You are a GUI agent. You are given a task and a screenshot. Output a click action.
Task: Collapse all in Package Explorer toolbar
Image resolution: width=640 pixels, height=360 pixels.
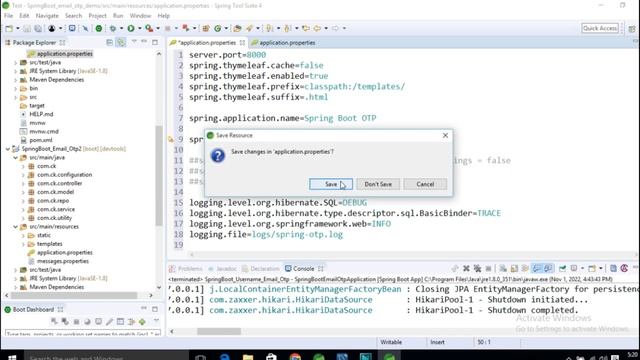[x=109, y=42]
